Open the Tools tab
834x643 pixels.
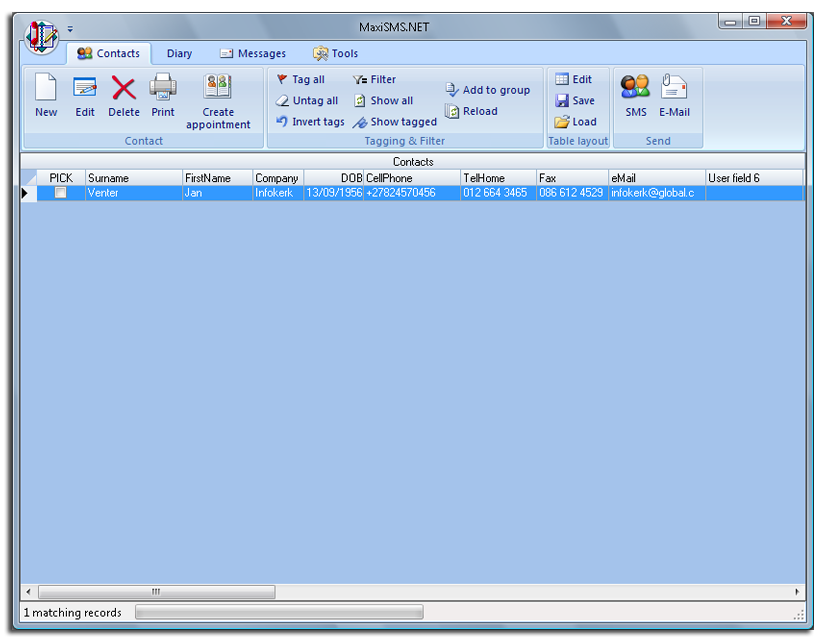(336, 53)
